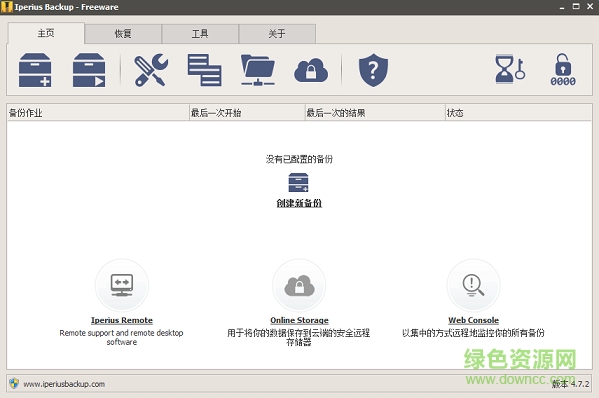Click the Iperius Backup title bar icon

point(6,7)
